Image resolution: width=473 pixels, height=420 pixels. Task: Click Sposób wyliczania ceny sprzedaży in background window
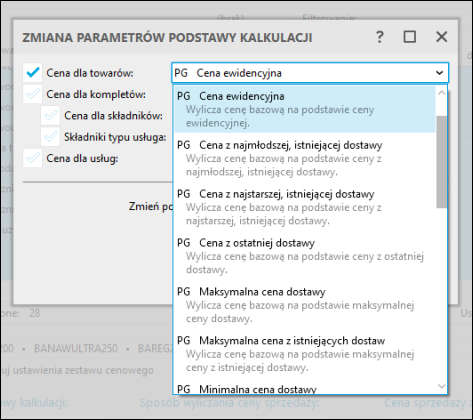(x=229, y=403)
